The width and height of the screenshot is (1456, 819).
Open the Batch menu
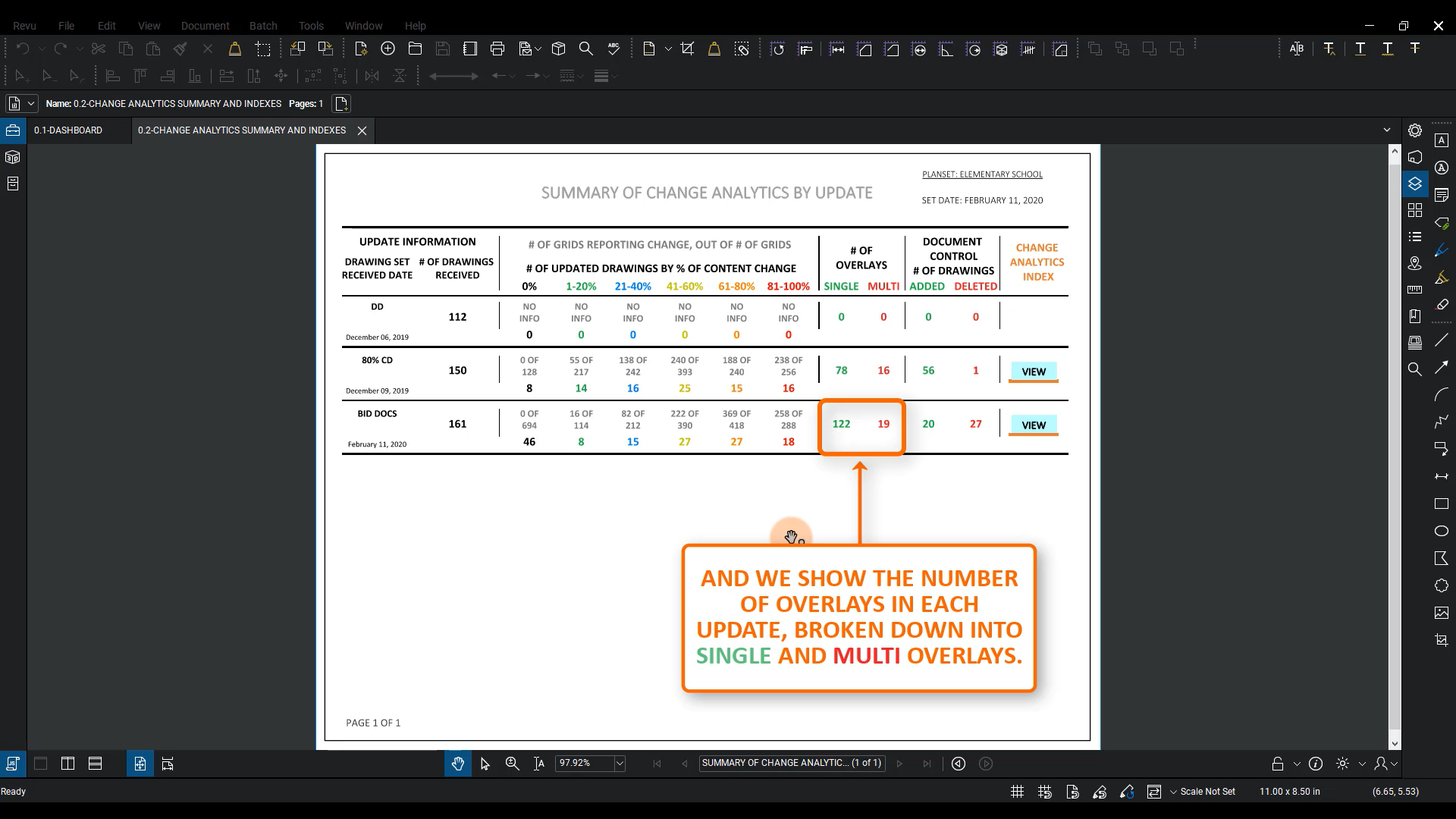(x=263, y=26)
